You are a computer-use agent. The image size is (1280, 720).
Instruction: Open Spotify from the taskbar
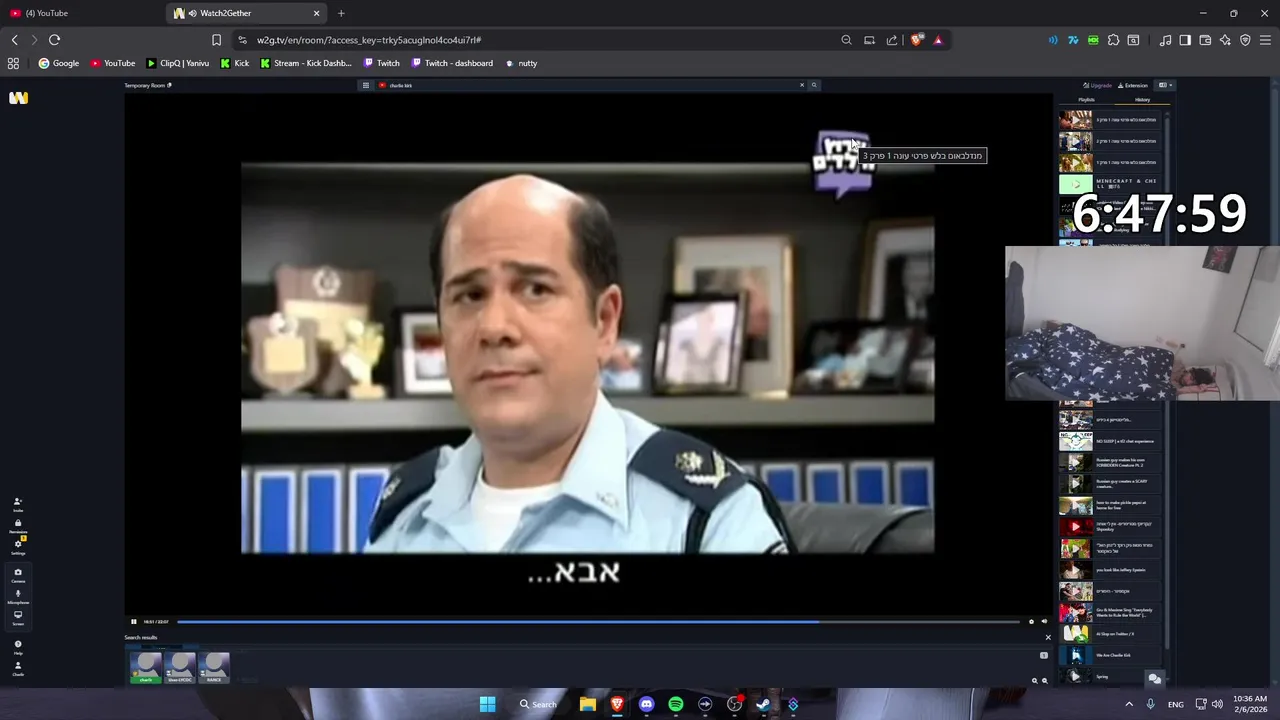point(676,704)
